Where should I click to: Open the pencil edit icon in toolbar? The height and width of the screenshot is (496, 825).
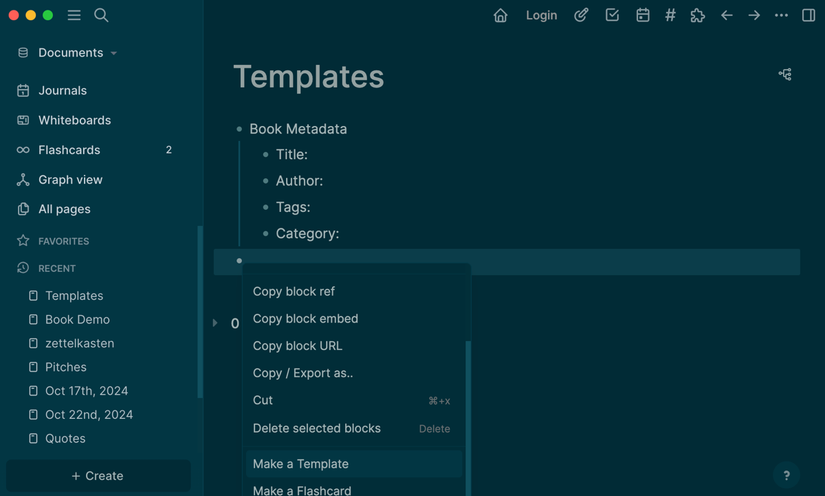[x=581, y=15]
